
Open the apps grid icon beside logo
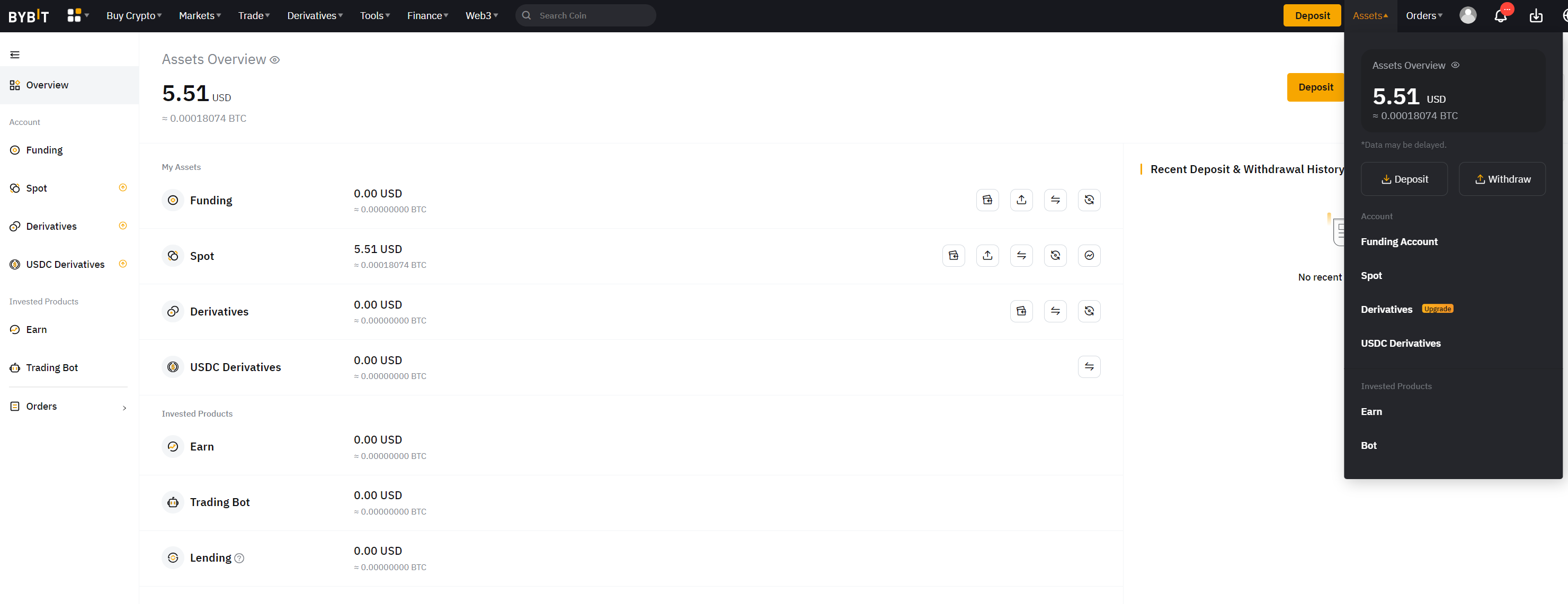[x=74, y=15]
